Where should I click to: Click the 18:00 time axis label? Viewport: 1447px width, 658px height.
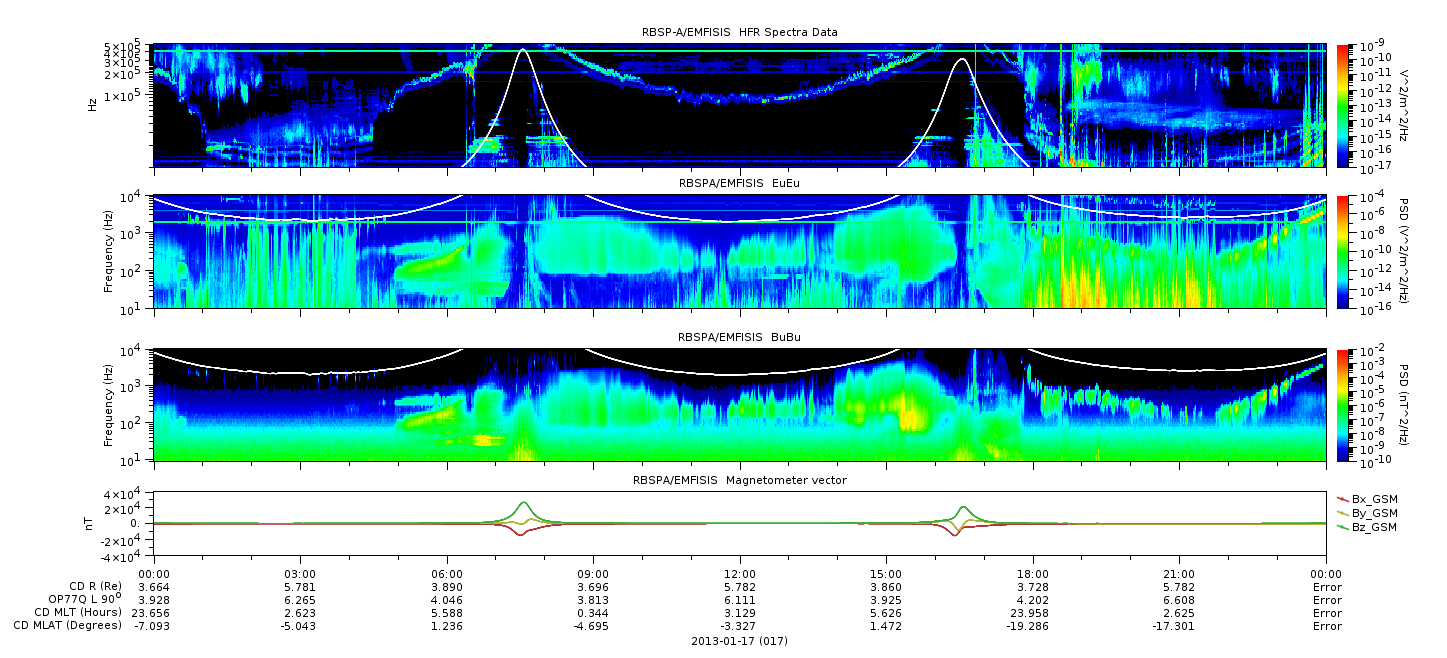(1033, 574)
